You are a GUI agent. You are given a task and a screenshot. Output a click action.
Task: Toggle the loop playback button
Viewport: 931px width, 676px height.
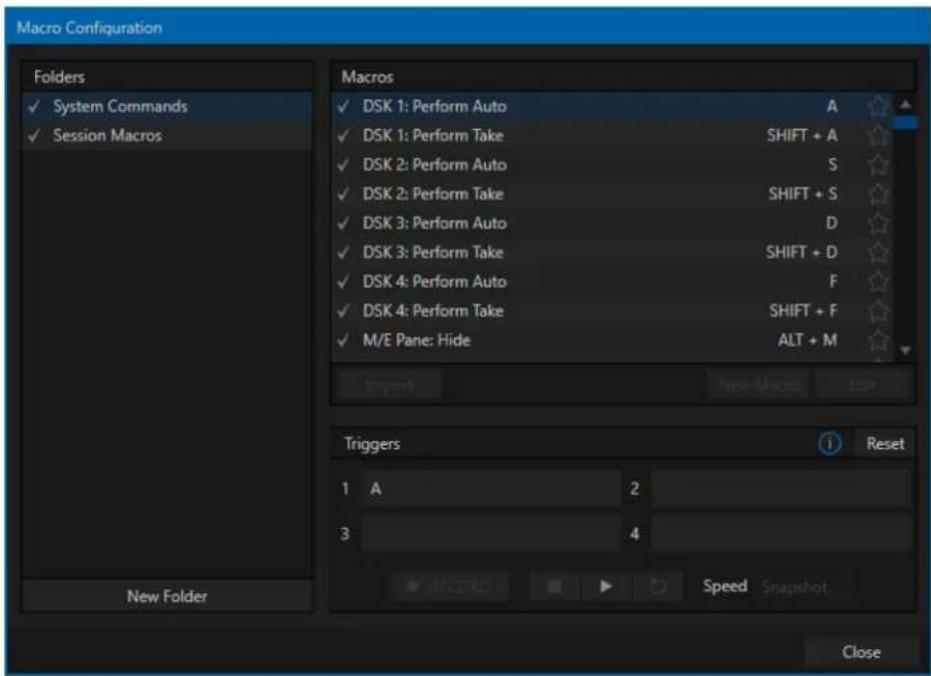coord(658,586)
